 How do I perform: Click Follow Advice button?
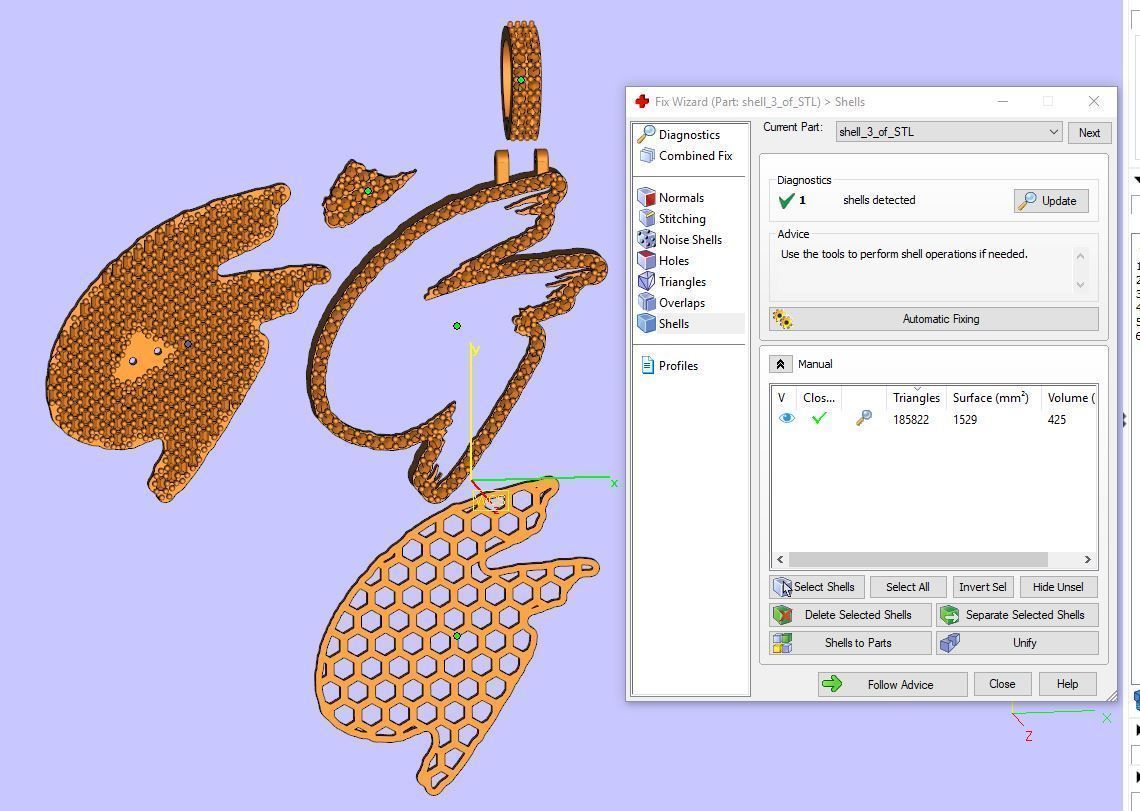[893, 684]
